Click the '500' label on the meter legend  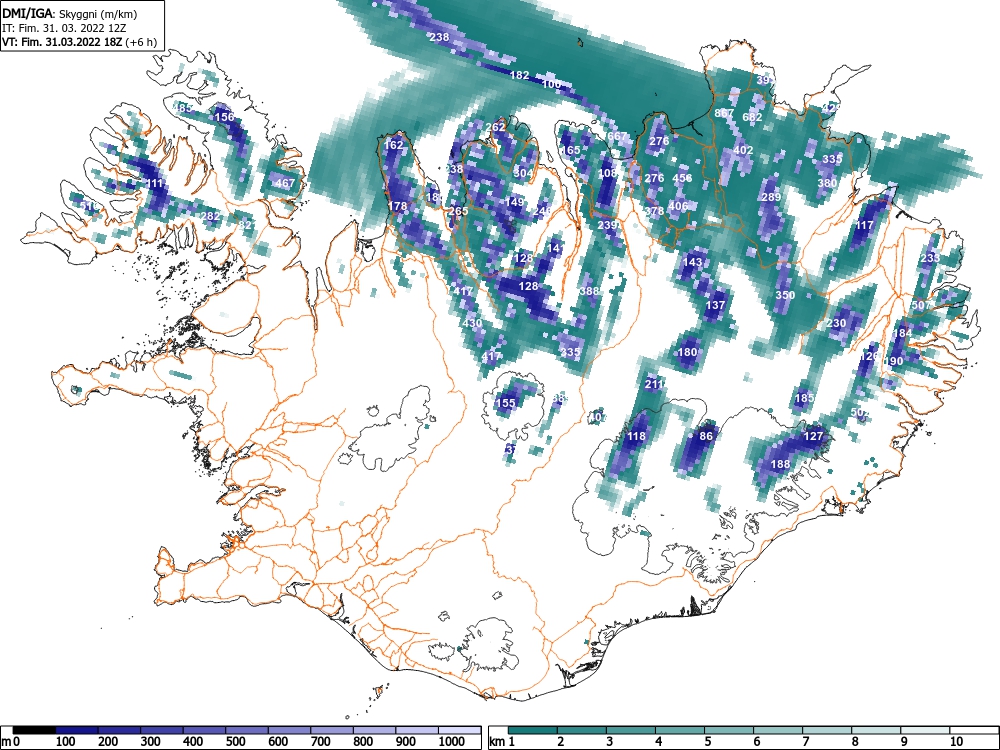pos(235,742)
